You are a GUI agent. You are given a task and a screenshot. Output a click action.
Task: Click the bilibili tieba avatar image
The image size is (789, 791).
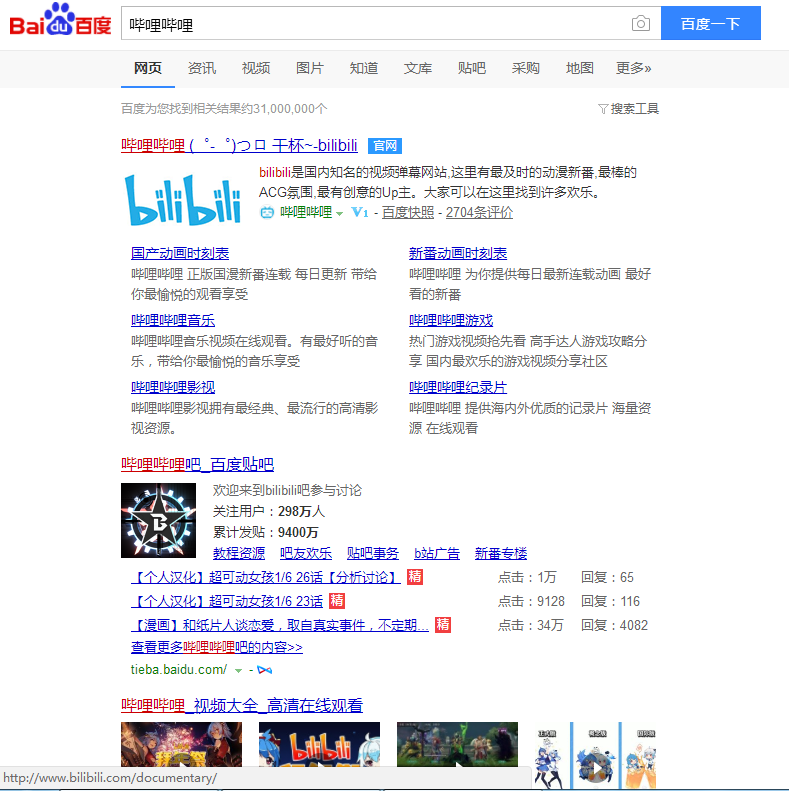click(158, 520)
